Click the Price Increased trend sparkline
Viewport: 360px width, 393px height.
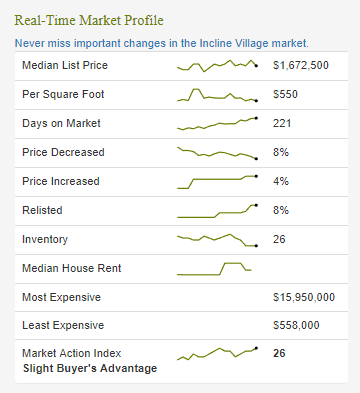[x=217, y=182]
